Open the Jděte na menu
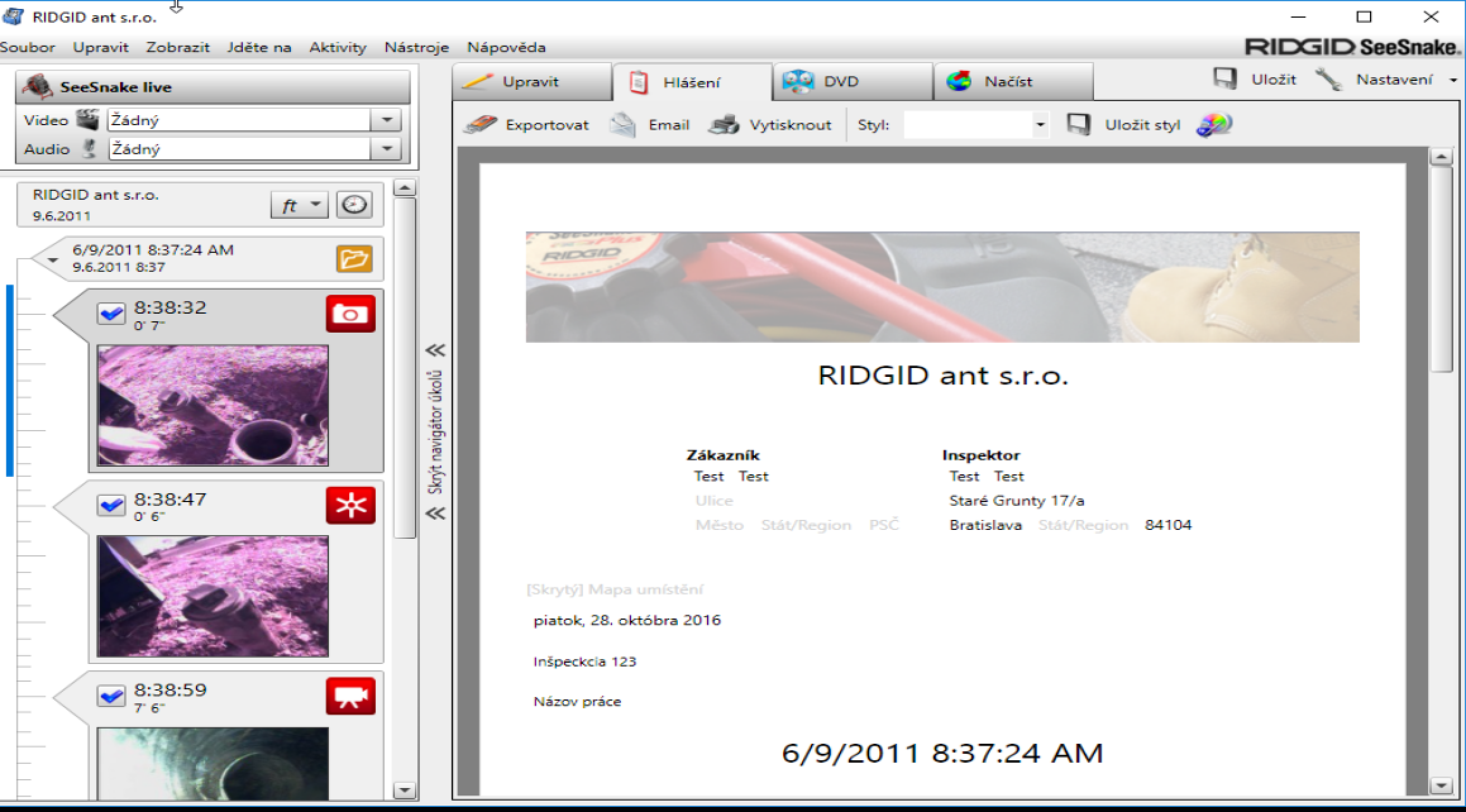Screen dimensions: 1466x812 coord(259,47)
